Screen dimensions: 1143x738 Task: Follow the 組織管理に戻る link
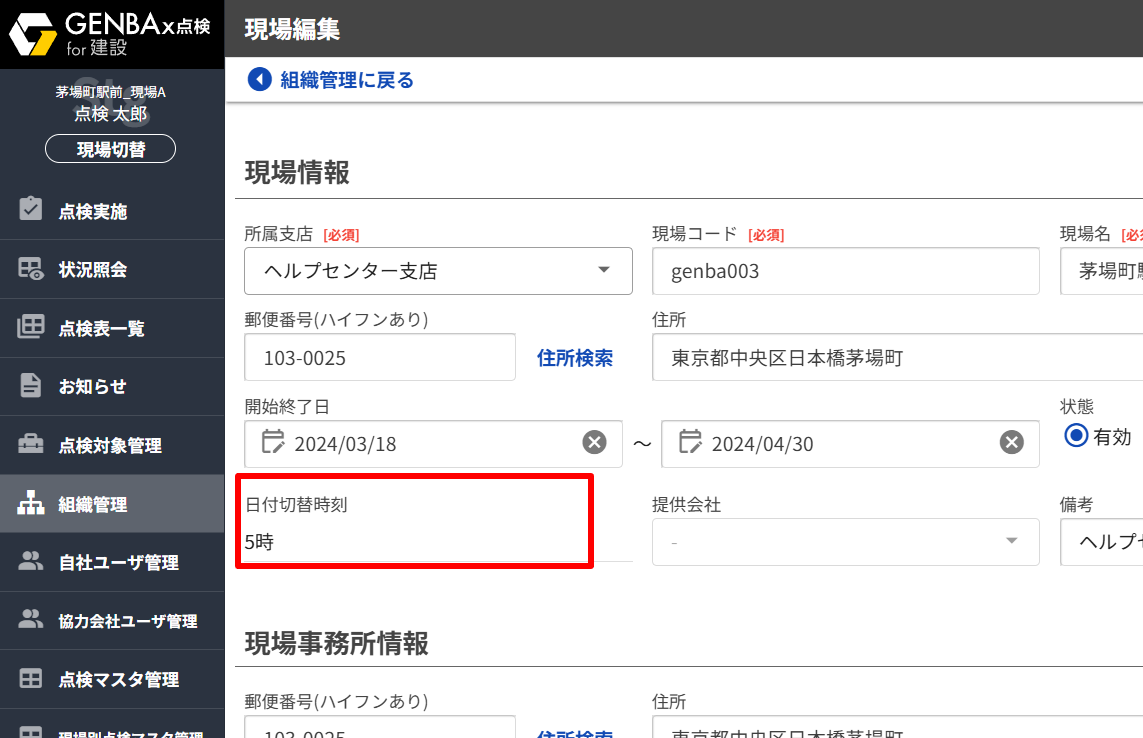point(347,79)
